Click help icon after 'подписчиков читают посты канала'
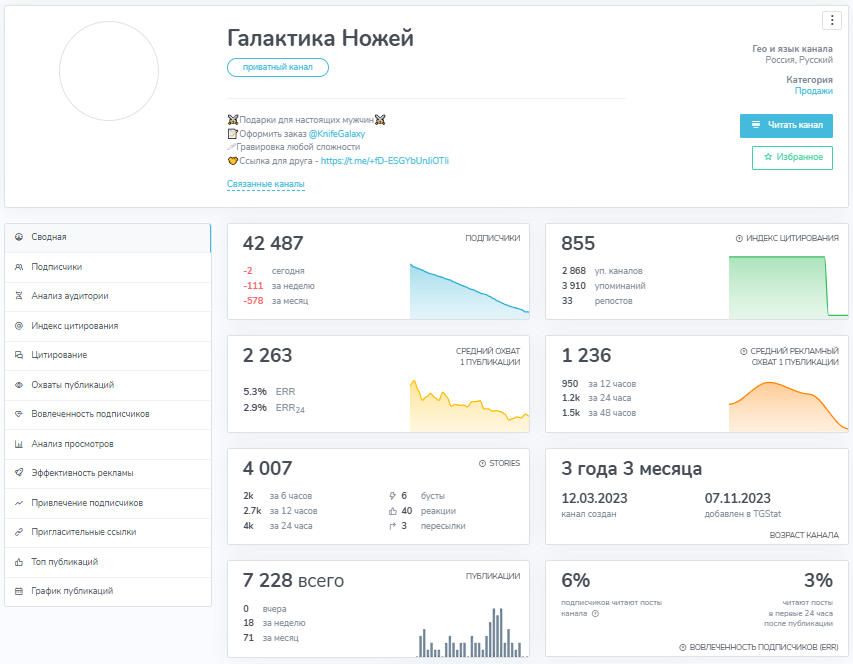This screenshot has width=853, height=664. [x=595, y=613]
